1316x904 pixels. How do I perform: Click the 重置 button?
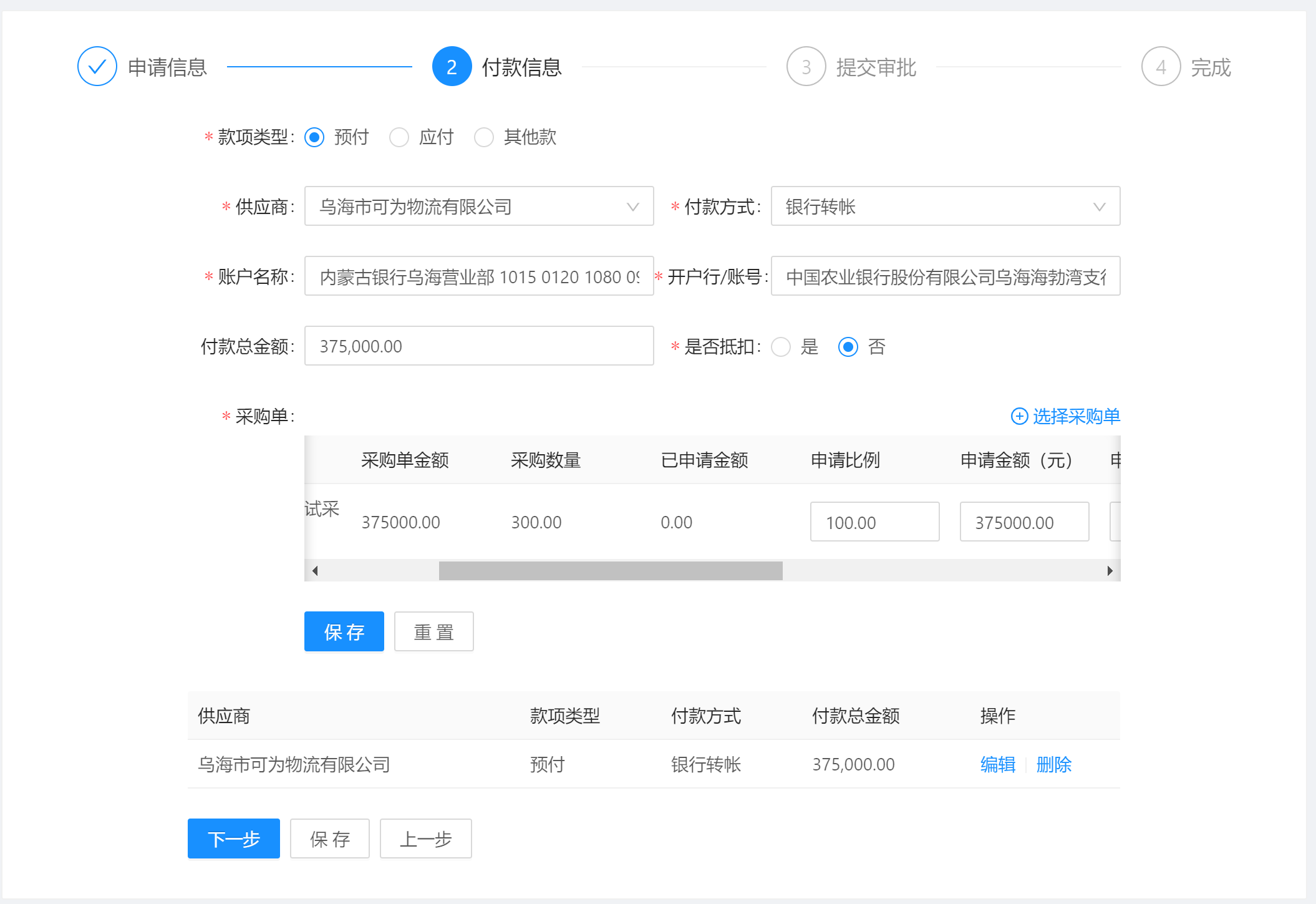[x=433, y=632]
